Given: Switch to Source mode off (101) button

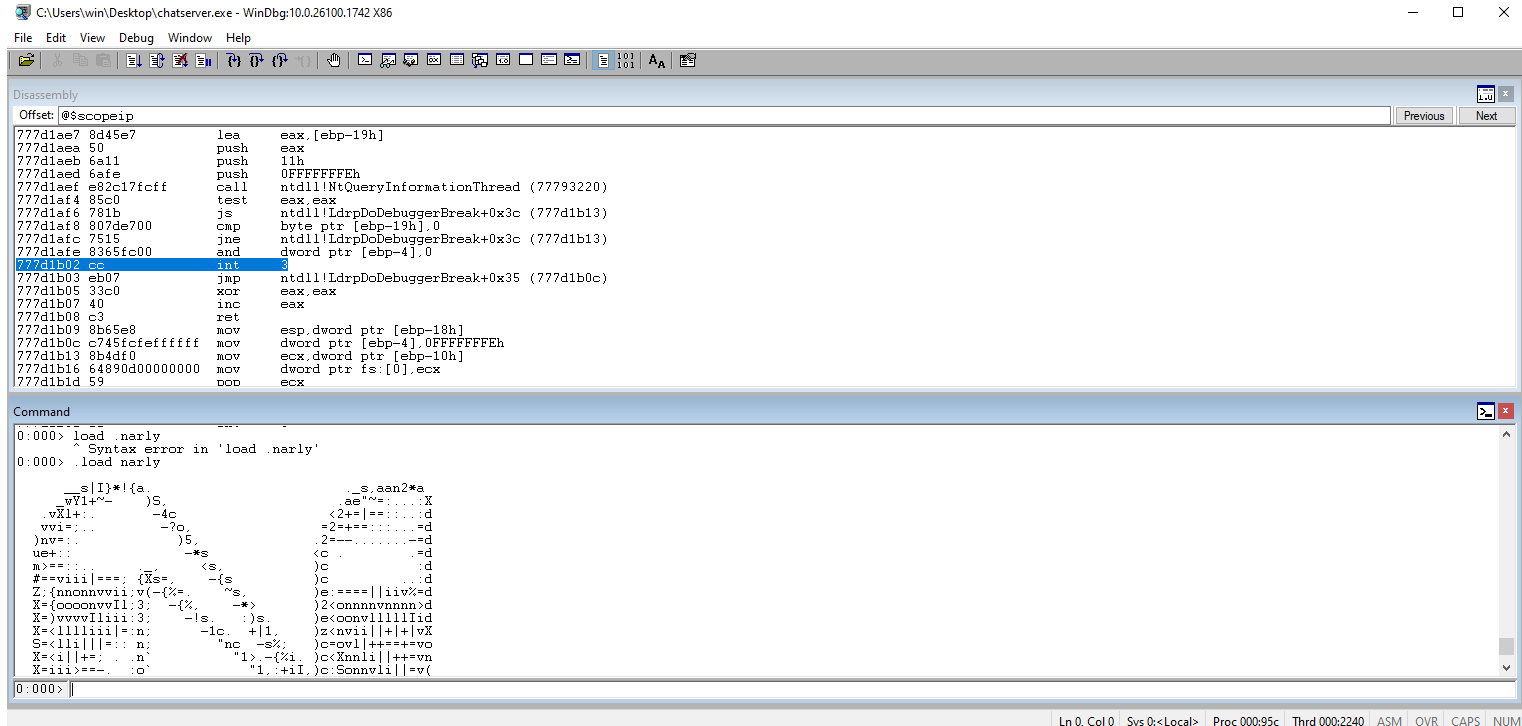Looking at the screenshot, I should click(x=625, y=61).
